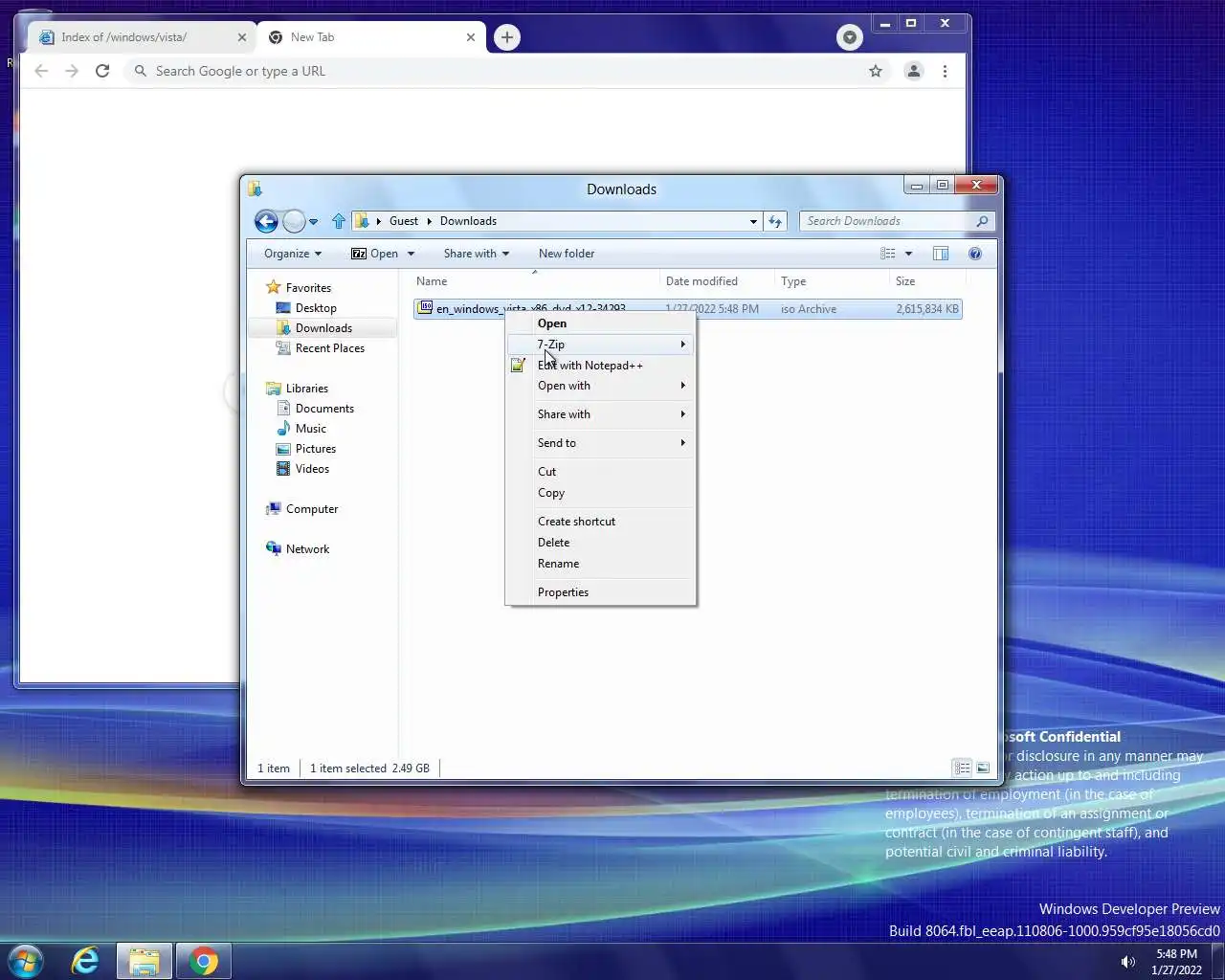Close the New Tab tab in Chrome

pyautogui.click(x=471, y=37)
